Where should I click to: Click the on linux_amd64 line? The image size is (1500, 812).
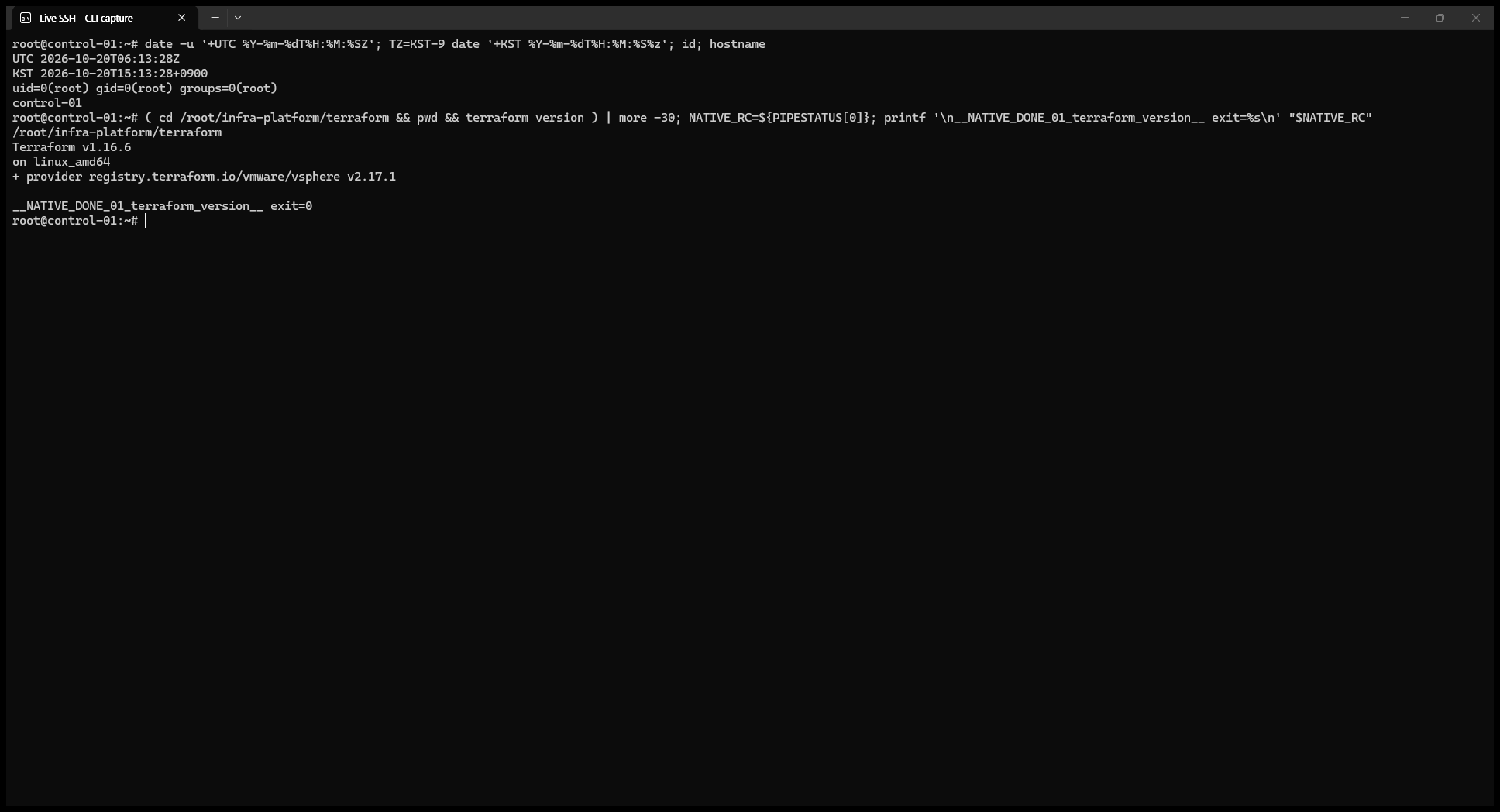click(x=61, y=162)
